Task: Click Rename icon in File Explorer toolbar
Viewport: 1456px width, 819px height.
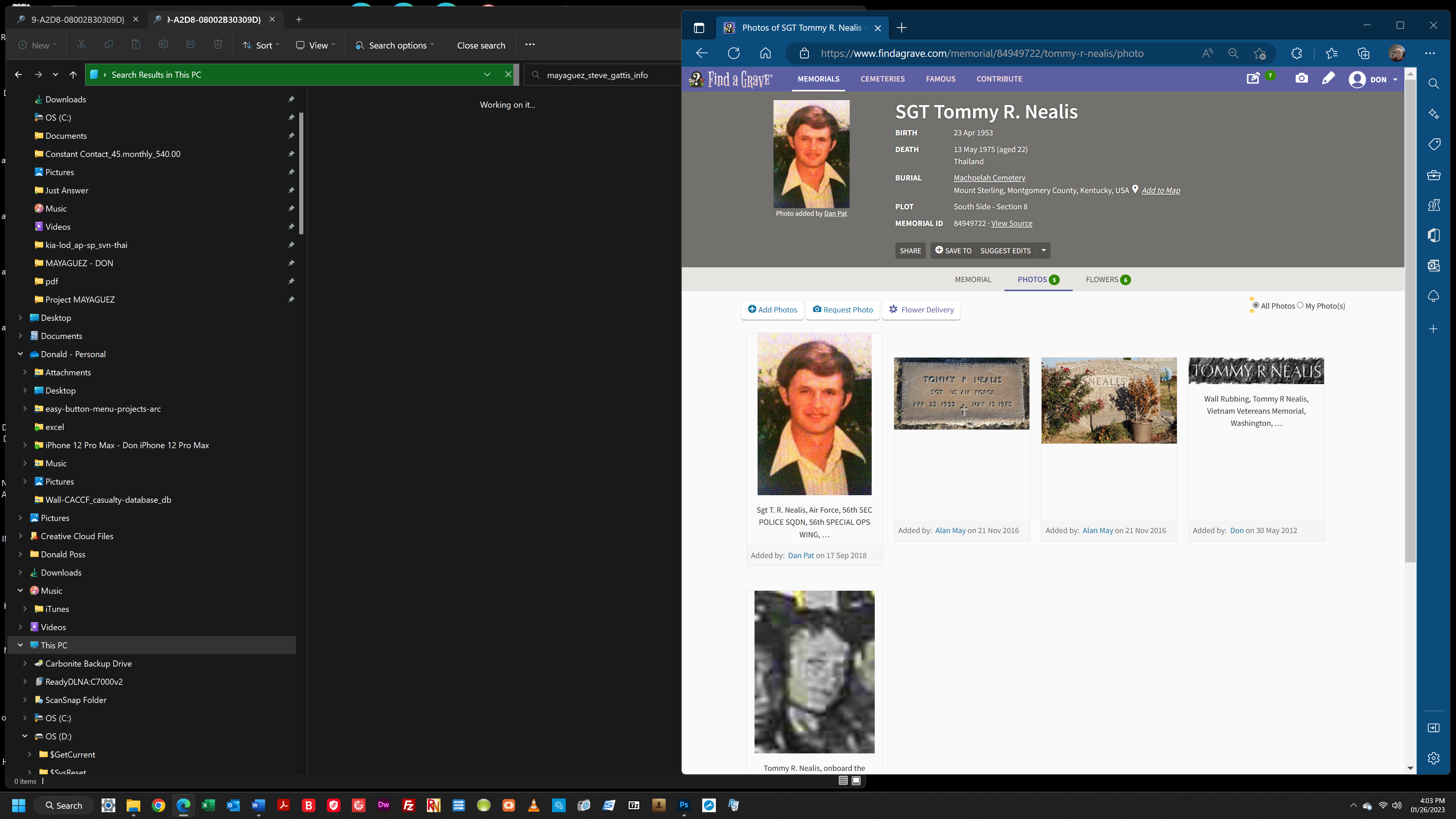Action: [163, 45]
